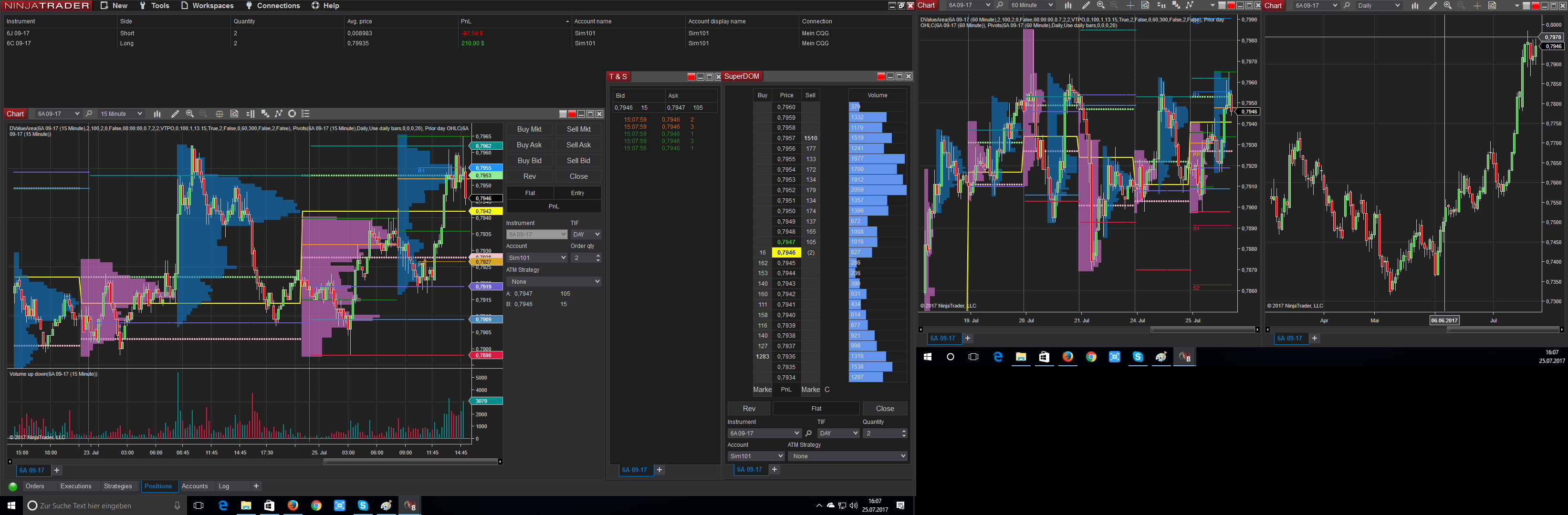
Task: Open data box in 15 Minute chart toolbar
Action: (234, 113)
